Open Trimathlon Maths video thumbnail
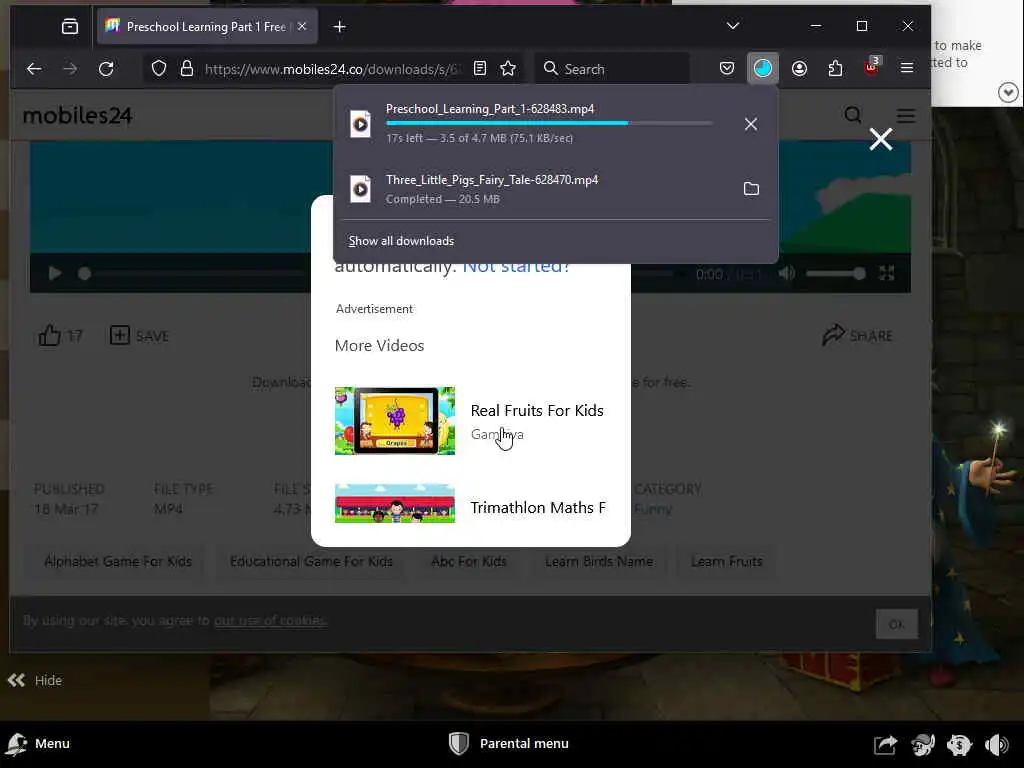The height and width of the screenshot is (768, 1024). click(394, 504)
